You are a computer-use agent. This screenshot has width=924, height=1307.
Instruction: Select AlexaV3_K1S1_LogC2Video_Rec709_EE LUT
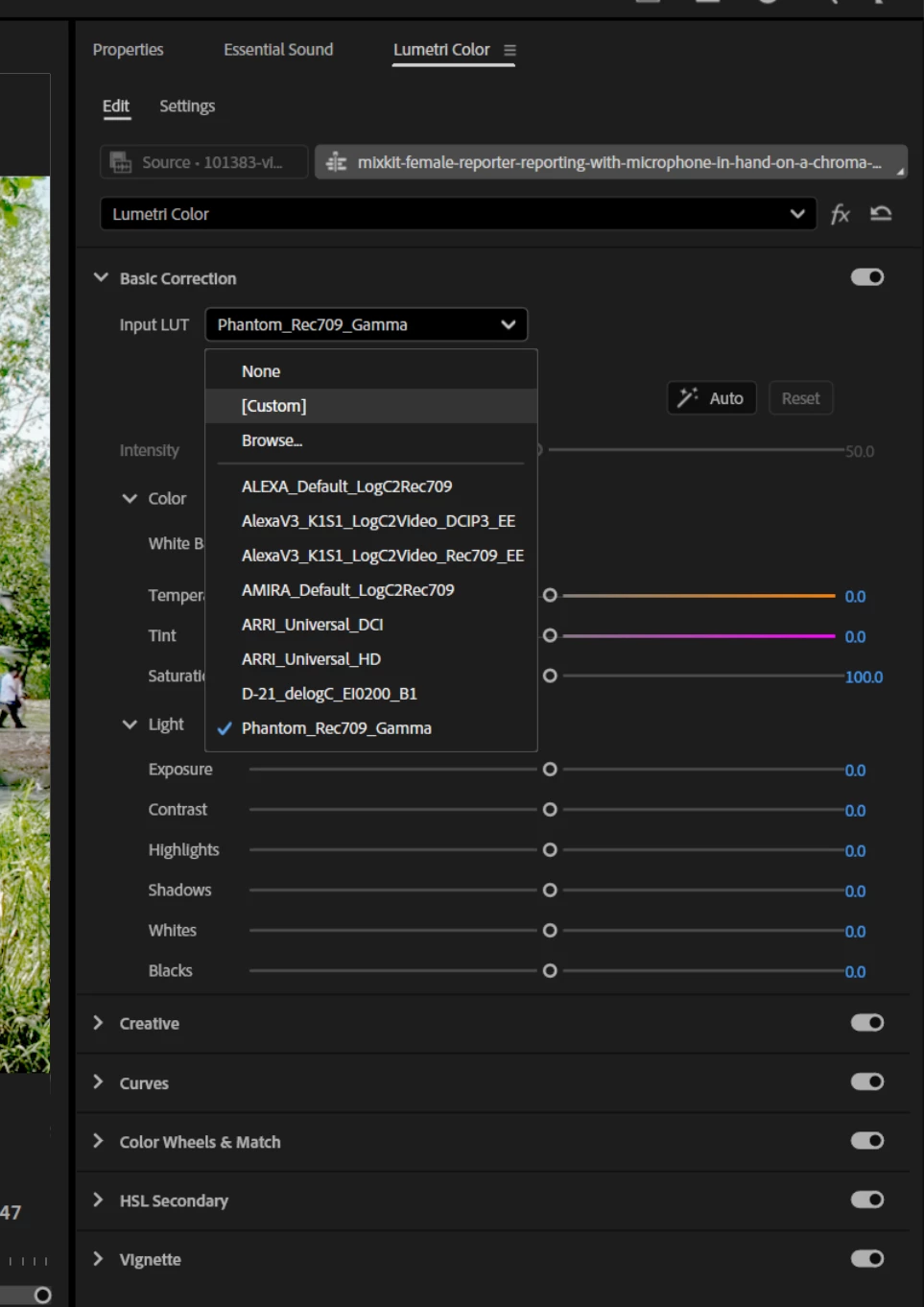pos(371,556)
